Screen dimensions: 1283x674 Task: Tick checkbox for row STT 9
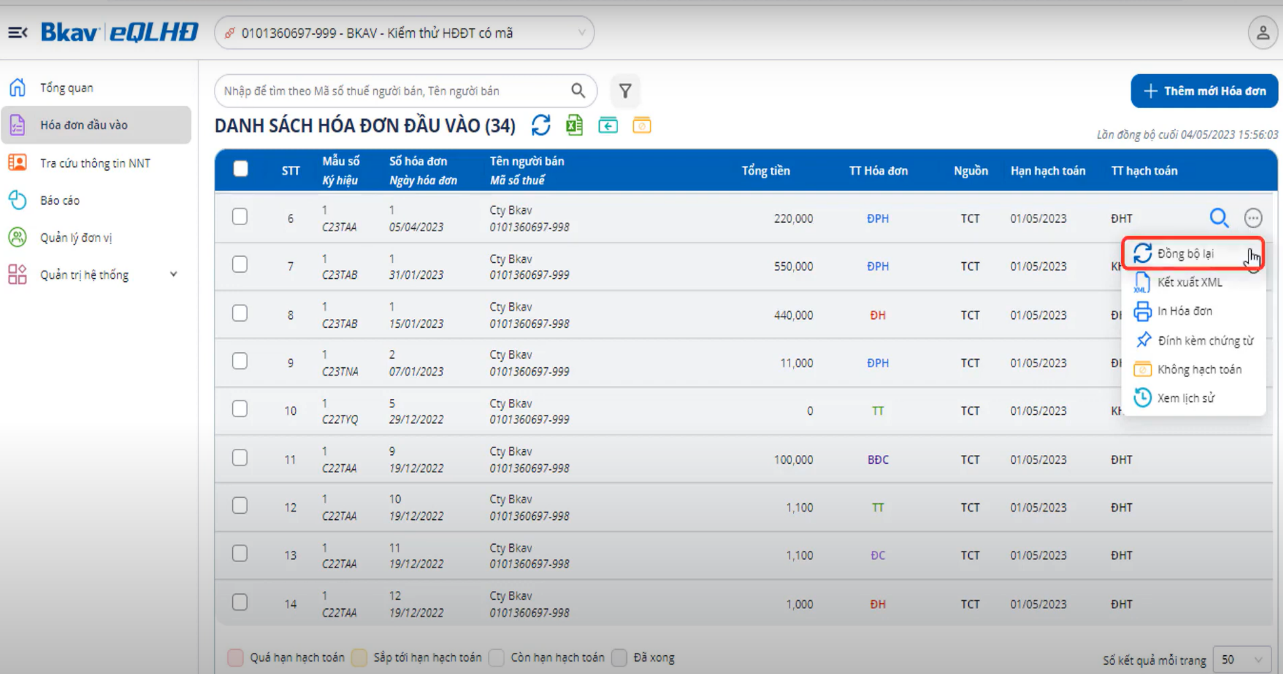tap(240, 361)
